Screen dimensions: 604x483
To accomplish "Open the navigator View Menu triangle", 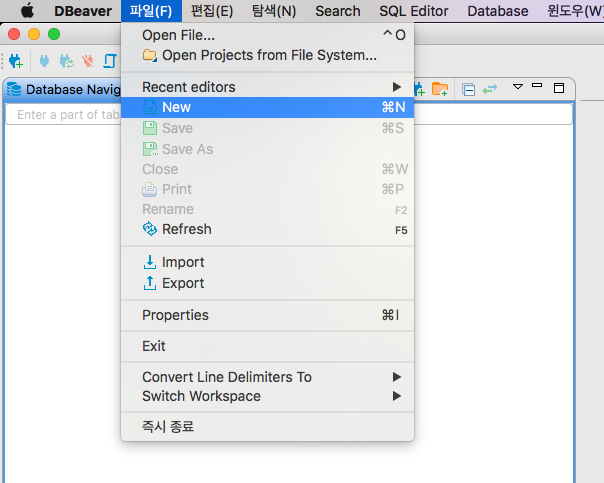I will point(518,87).
